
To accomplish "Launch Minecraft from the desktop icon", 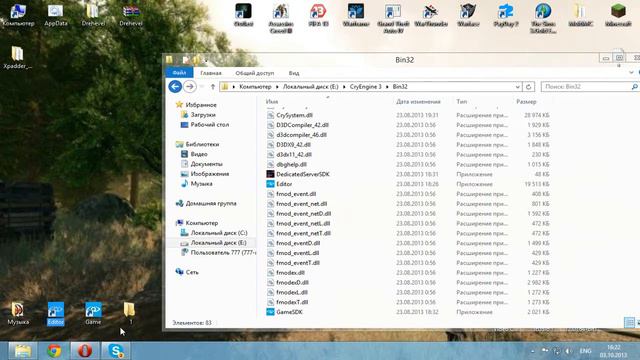I will coord(618,16).
